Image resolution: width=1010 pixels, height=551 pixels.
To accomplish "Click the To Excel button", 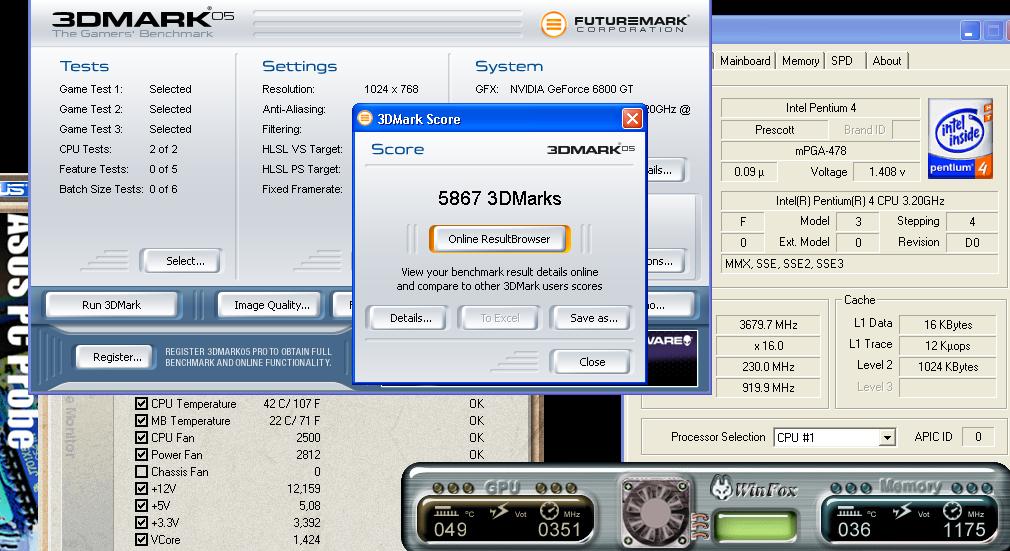I will click(500, 318).
